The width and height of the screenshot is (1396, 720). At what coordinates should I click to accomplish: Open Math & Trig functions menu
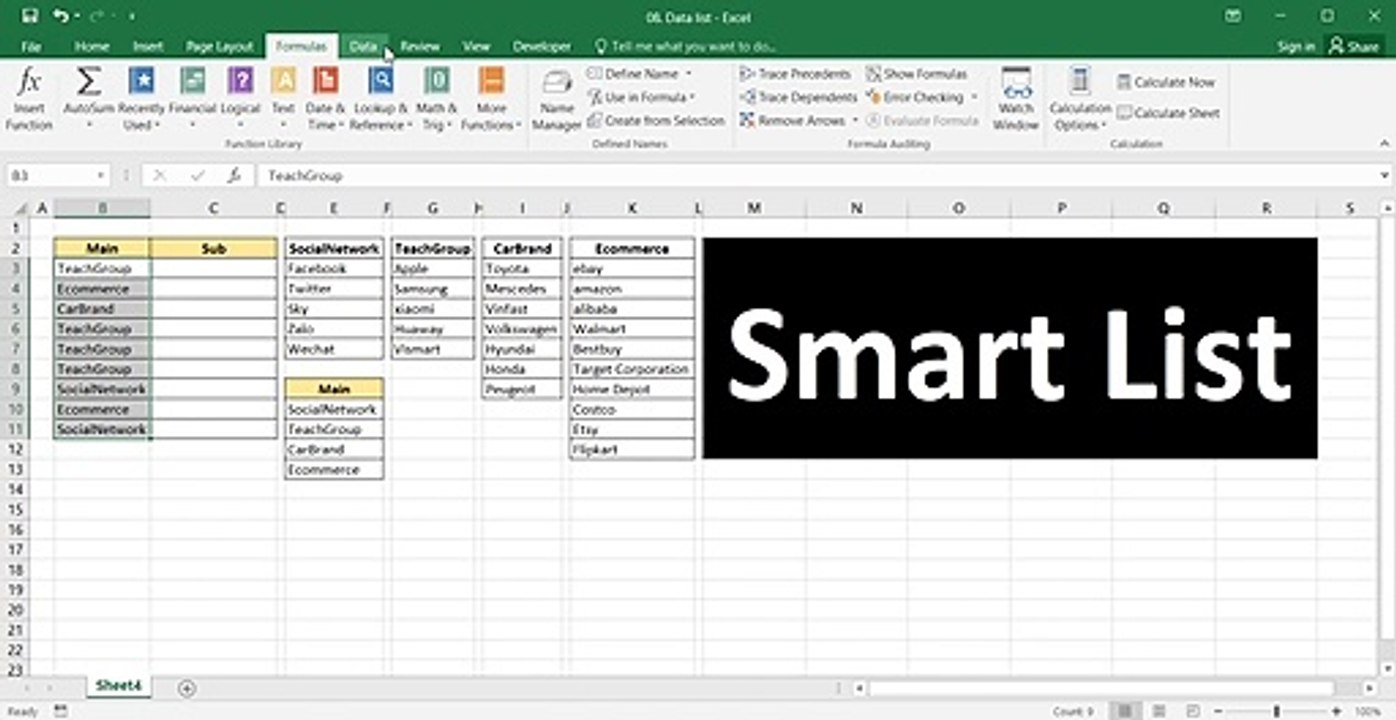click(437, 99)
